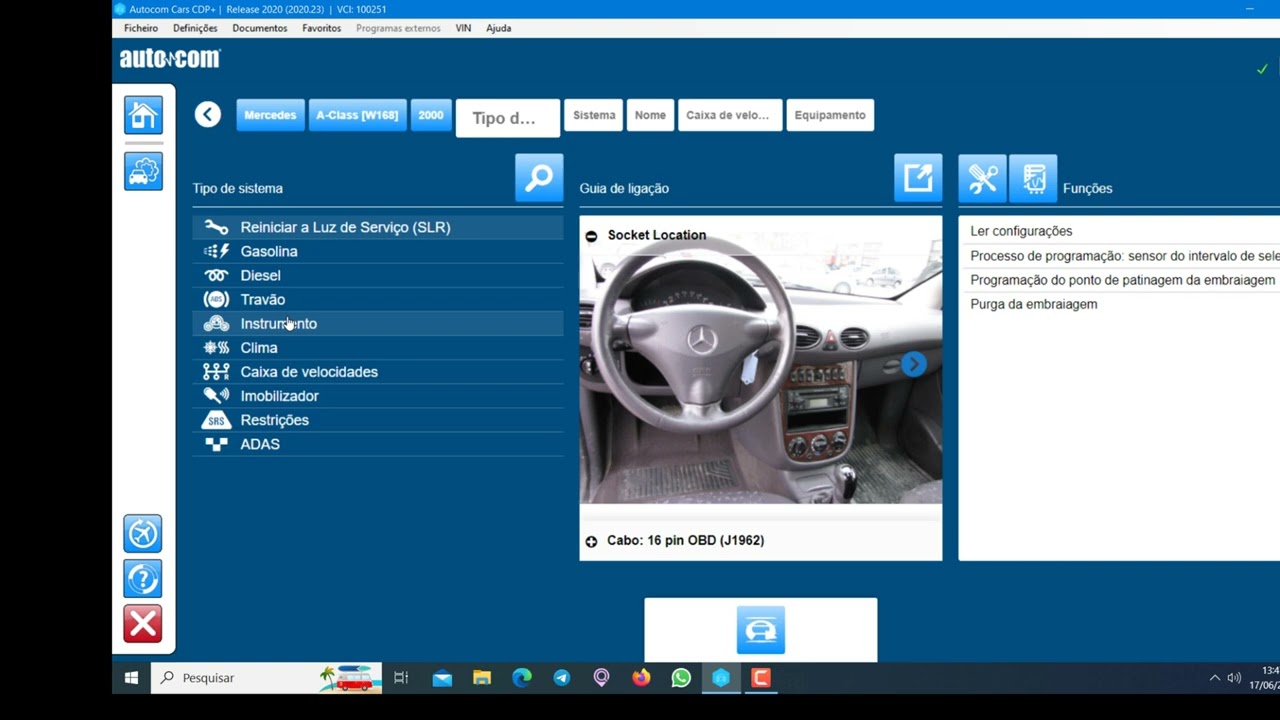Show hidden system tray icons
The width and height of the screenshot is (1280, 720).
click(x=1215, y=678)
